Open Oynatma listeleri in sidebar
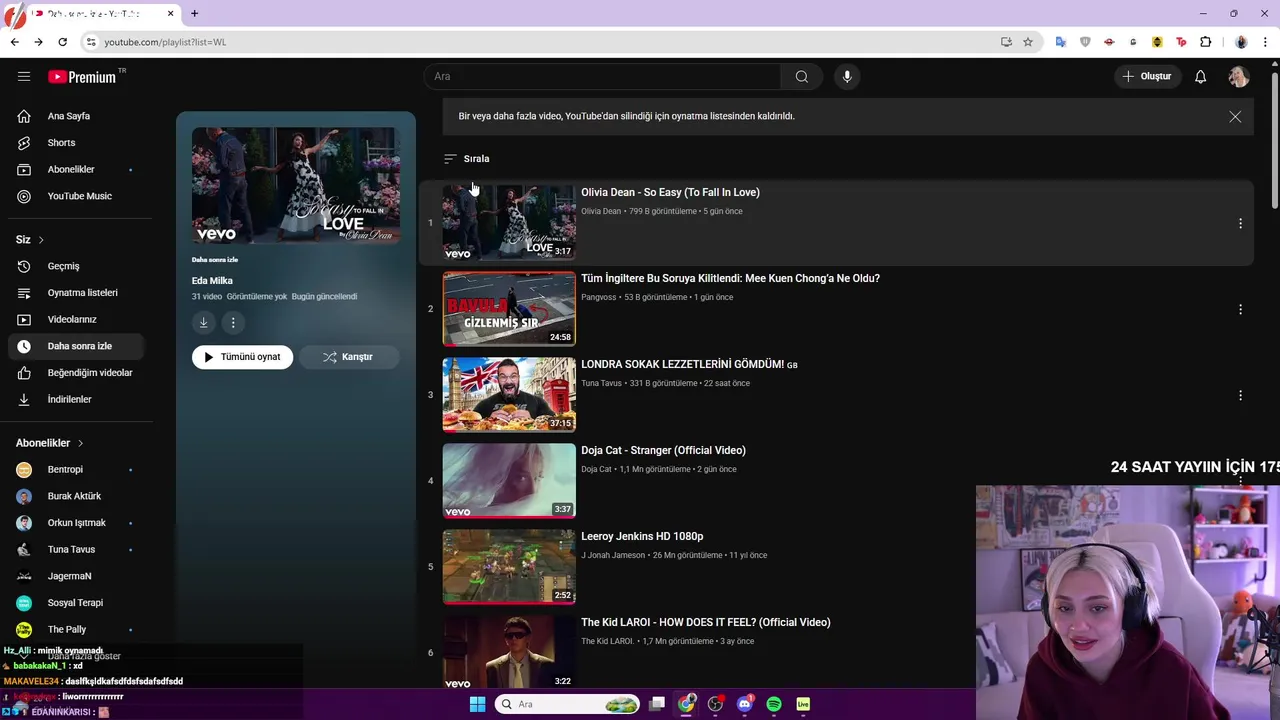Screen dimensions: 1280x720 tap(75, 293)
